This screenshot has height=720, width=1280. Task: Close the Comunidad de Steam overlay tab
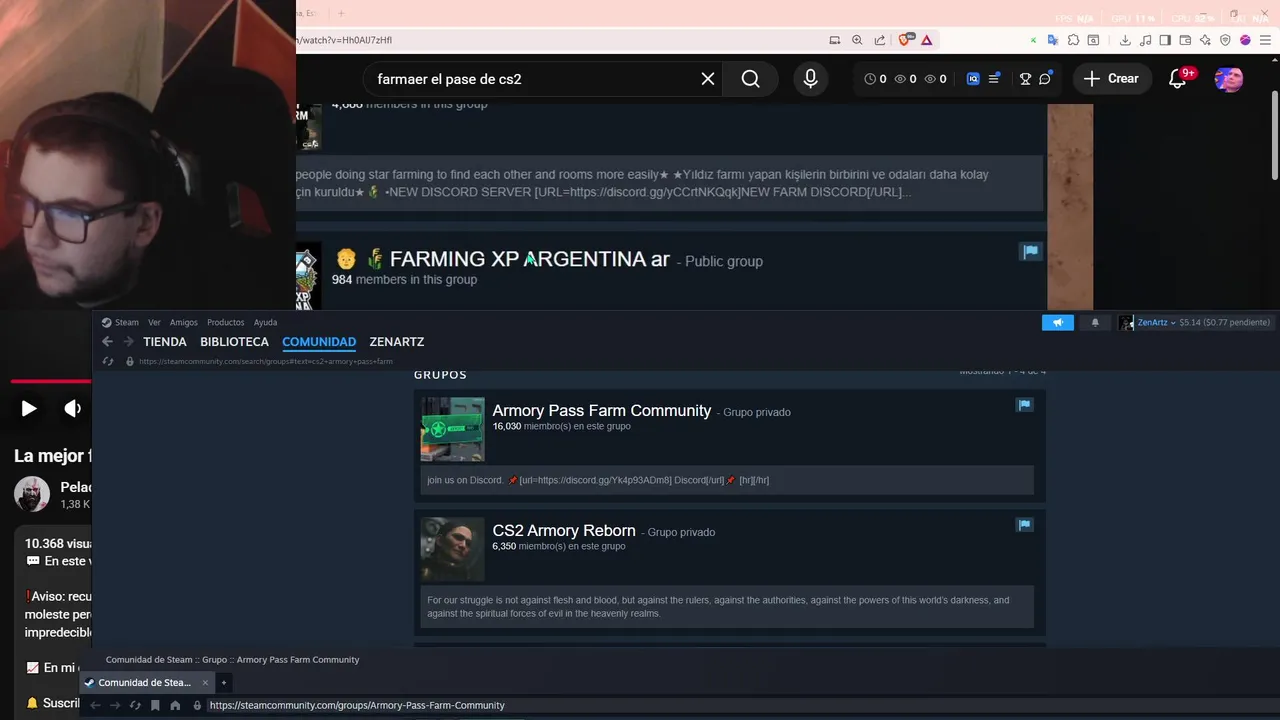205,683
